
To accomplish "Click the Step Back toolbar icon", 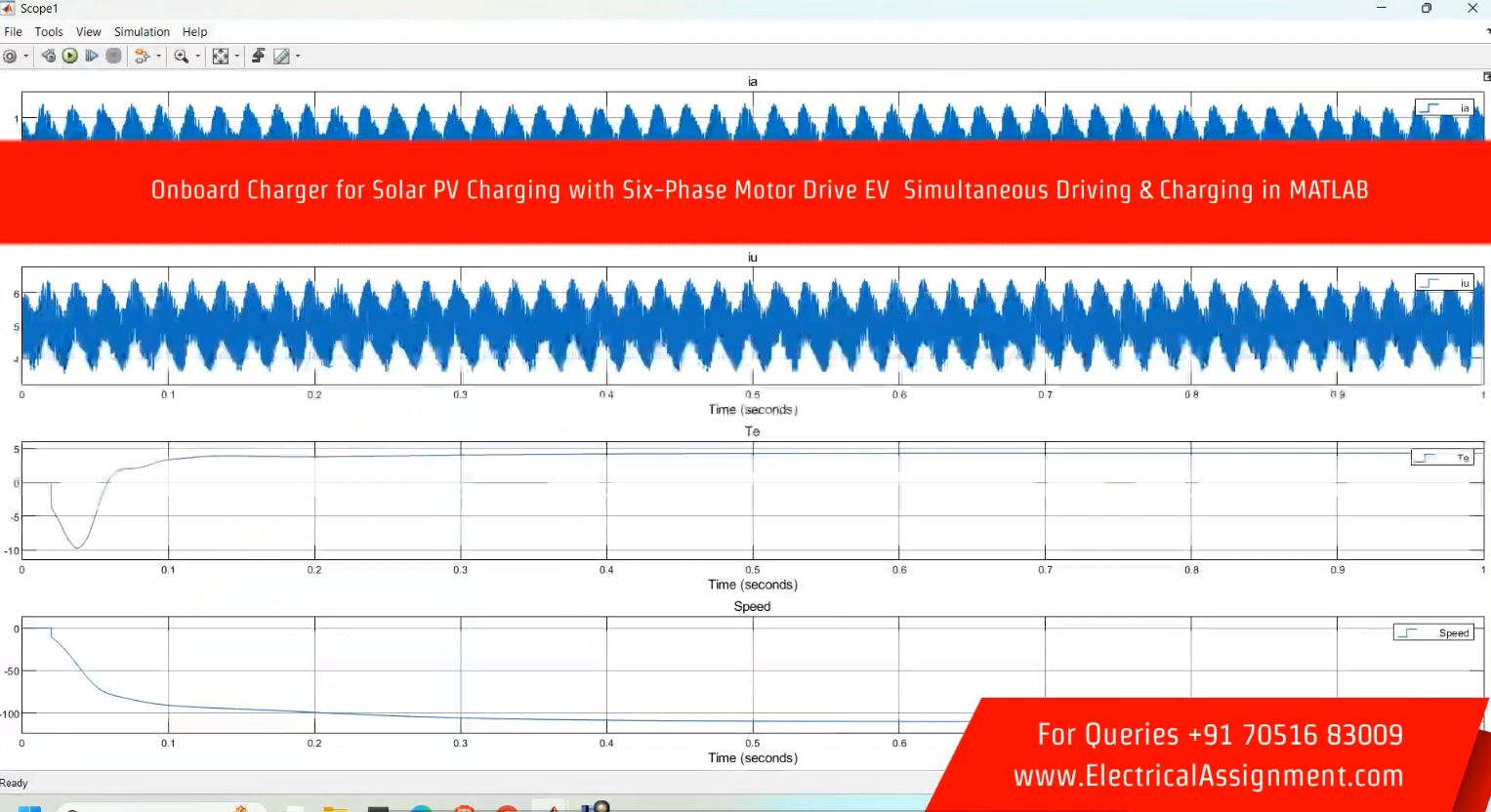I will (48, 57).
